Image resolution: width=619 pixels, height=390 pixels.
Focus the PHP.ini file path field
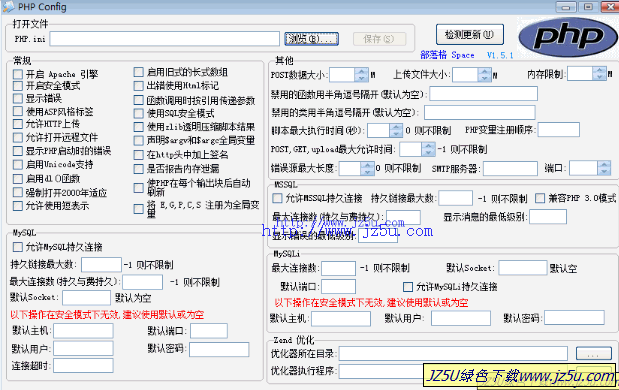(165, 39)
